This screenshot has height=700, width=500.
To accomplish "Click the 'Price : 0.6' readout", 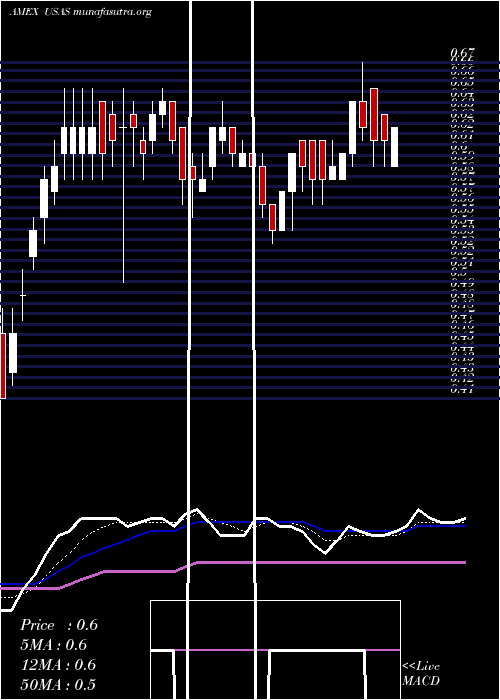I will 58,625.
